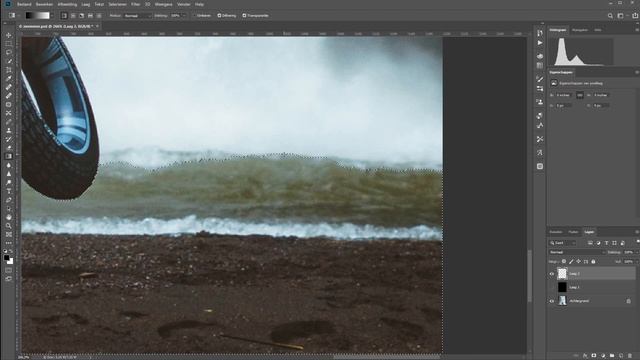Delete the selected layer
This screenshot has width=640, height=360.
(x=630, y=356)
